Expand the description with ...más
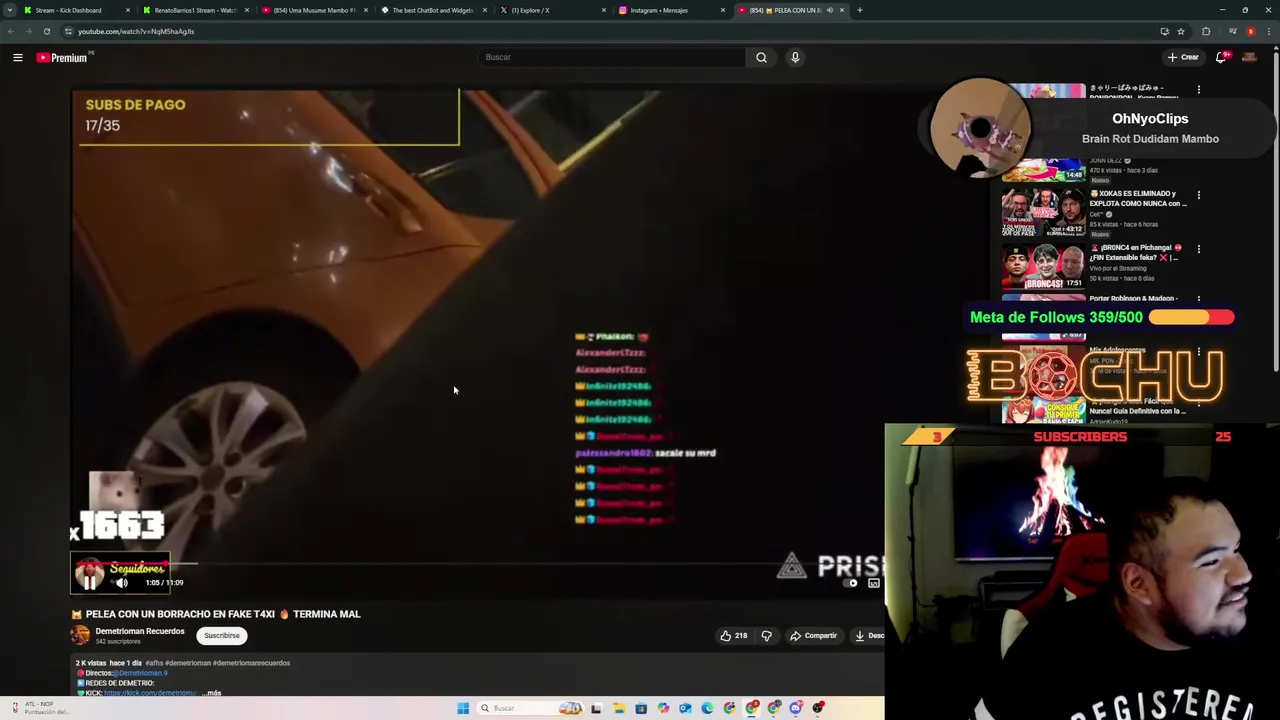This screenshot has height=720, width=1280. point(211,692)
